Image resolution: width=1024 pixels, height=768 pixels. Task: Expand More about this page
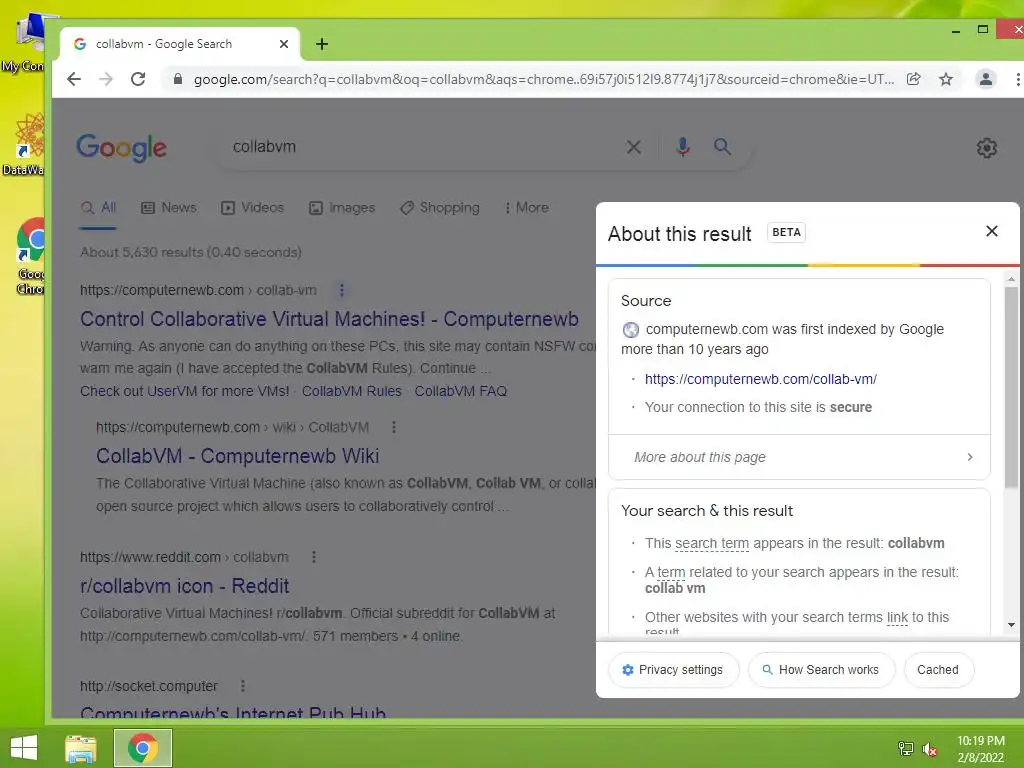pos(799,457)
